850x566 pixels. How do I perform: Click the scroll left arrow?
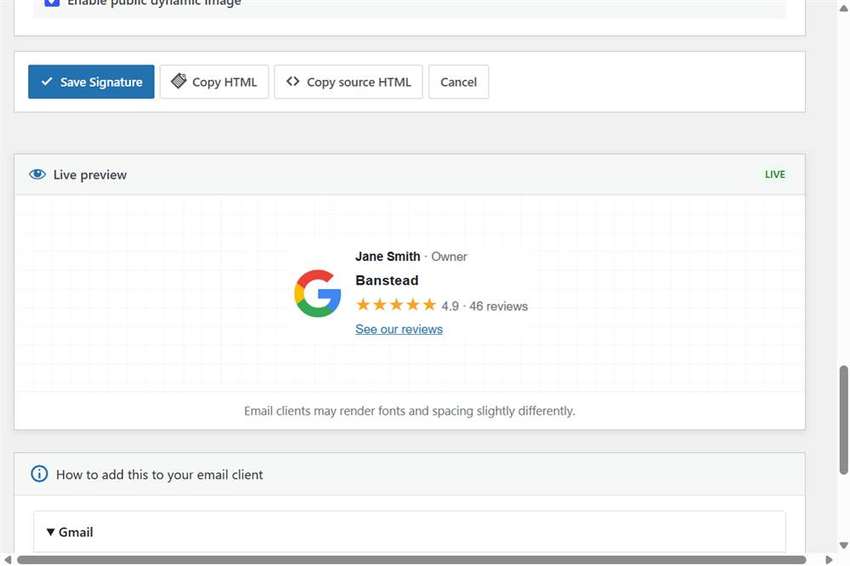pyautogui.click(x=8, y=559)
